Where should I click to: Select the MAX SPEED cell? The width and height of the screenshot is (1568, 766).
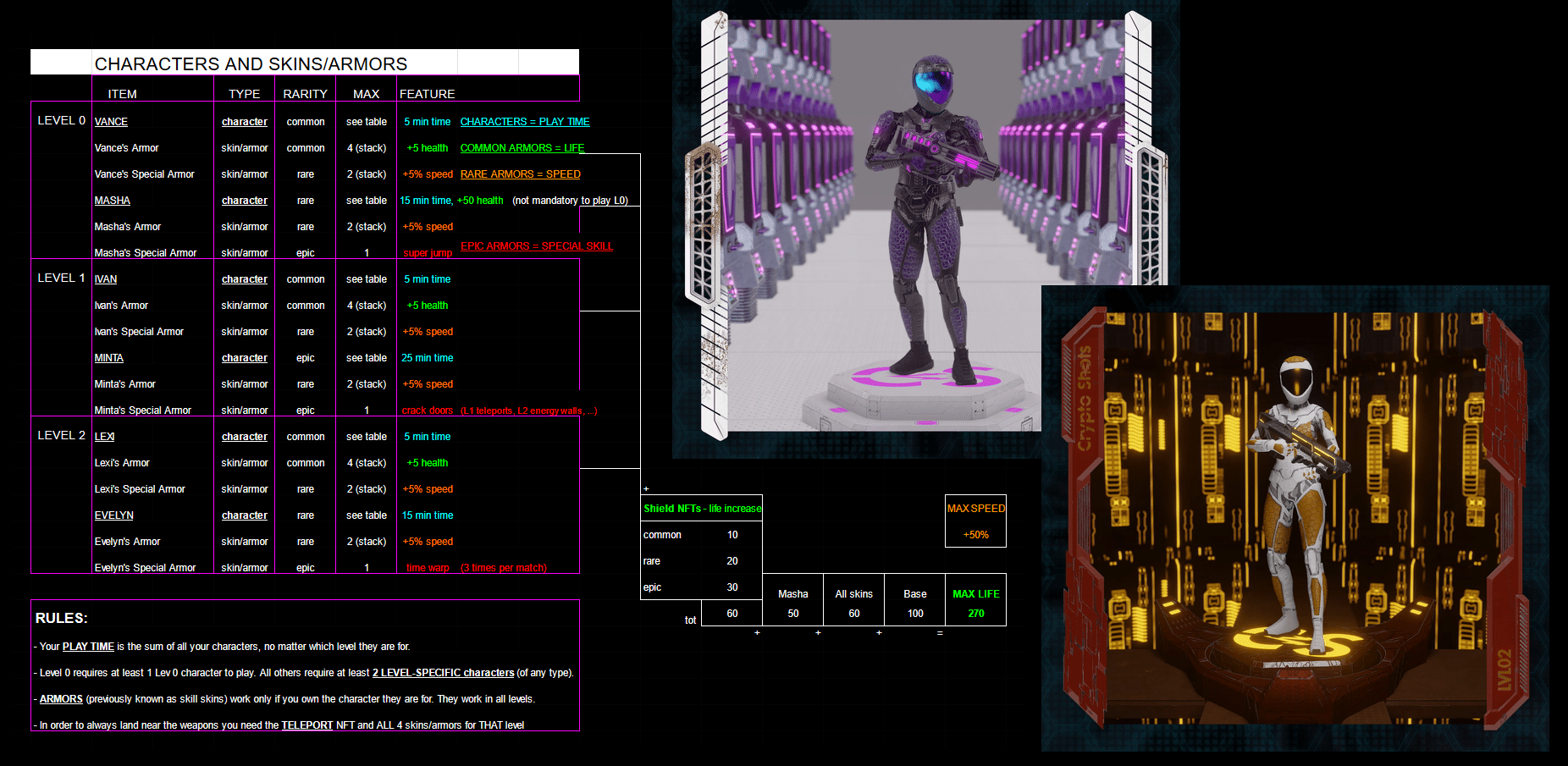coord(975,509)
